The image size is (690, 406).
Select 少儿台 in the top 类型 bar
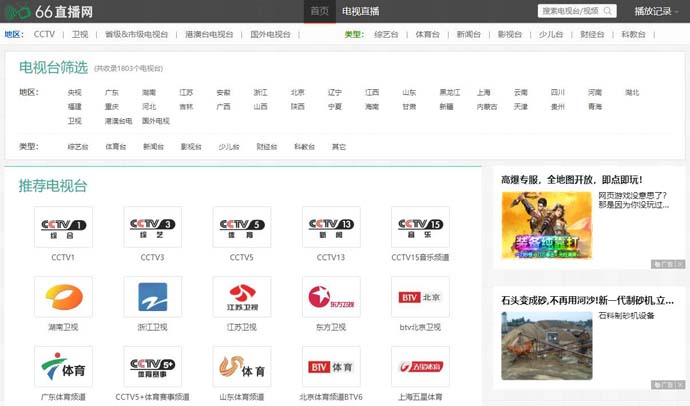pos(551,34)
